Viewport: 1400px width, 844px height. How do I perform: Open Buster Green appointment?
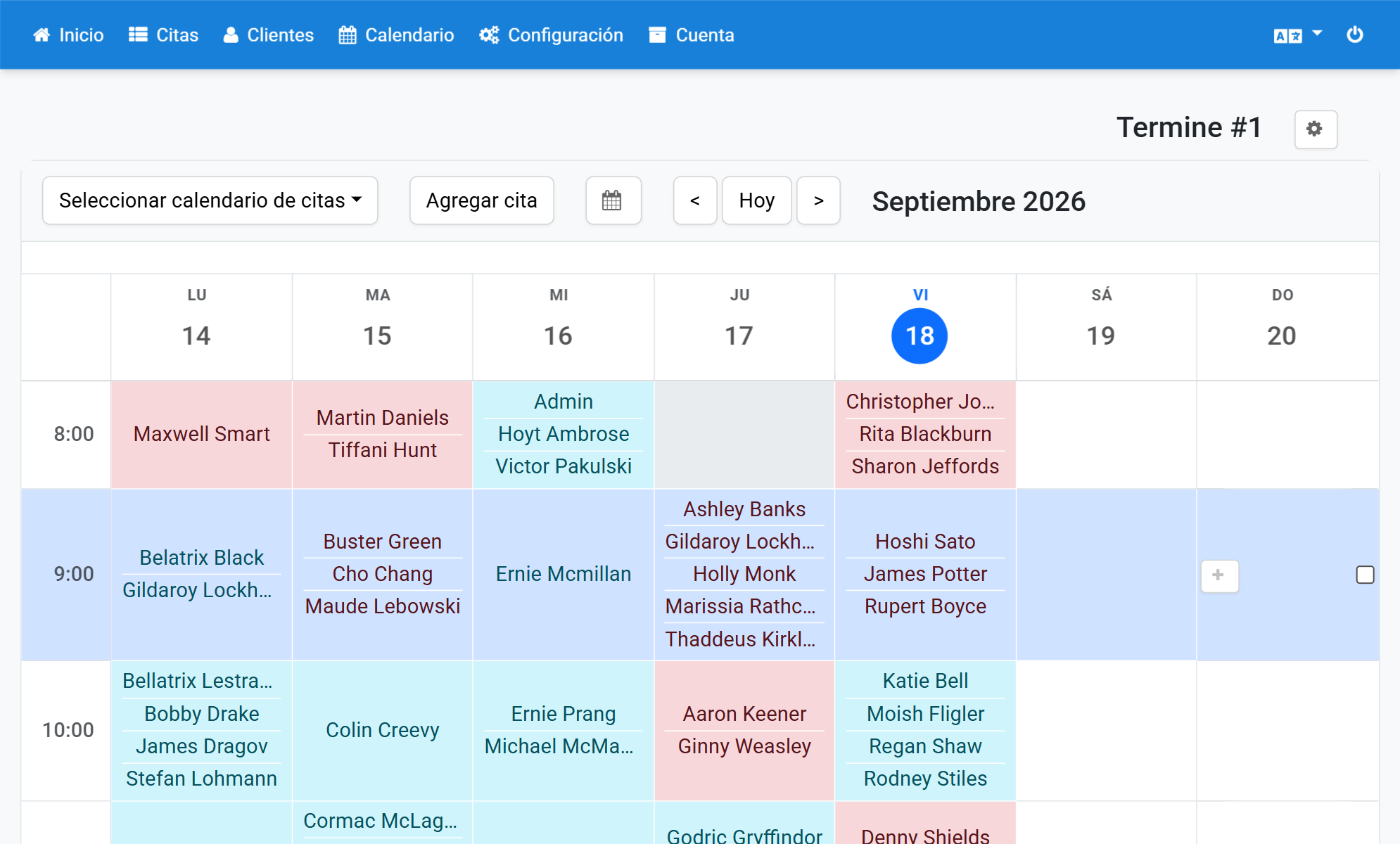[x=382, y=542]
